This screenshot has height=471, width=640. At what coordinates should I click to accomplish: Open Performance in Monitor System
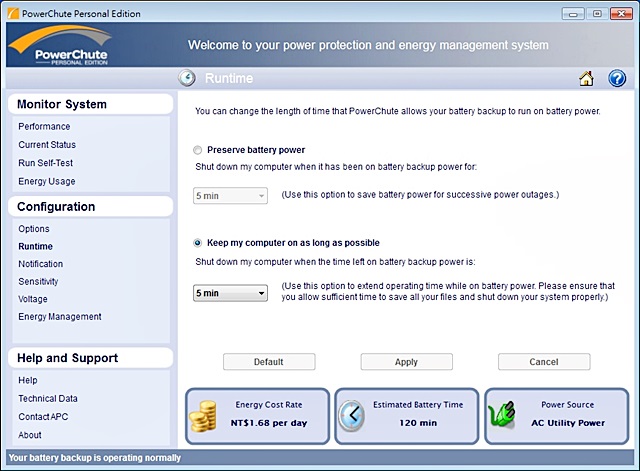click(44, 127)
